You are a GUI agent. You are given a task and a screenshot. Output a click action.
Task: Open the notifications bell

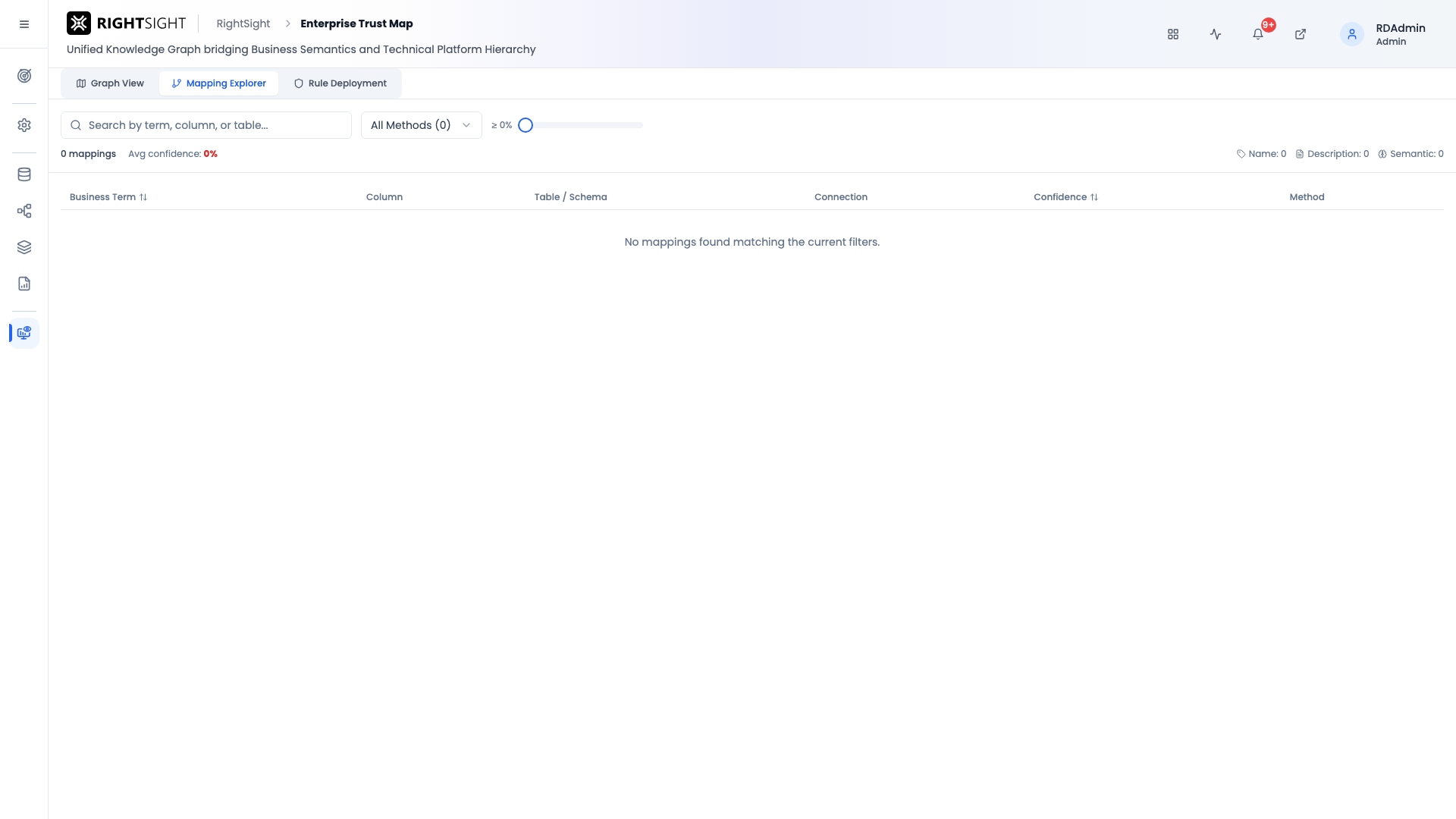coord(1258,34)
